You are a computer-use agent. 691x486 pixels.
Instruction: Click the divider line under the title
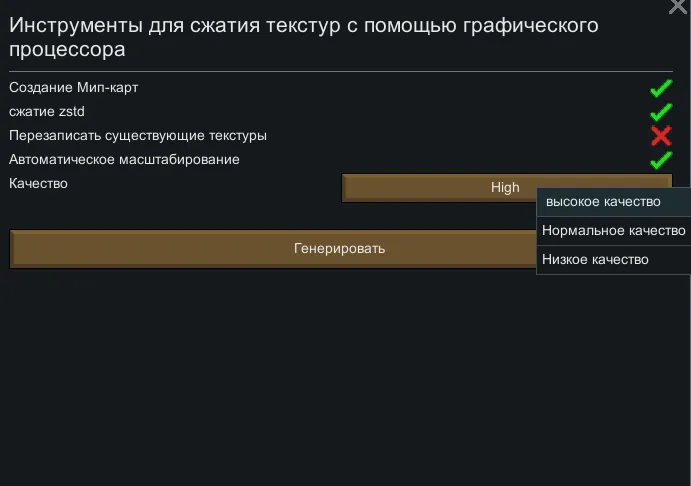point(340,72)
